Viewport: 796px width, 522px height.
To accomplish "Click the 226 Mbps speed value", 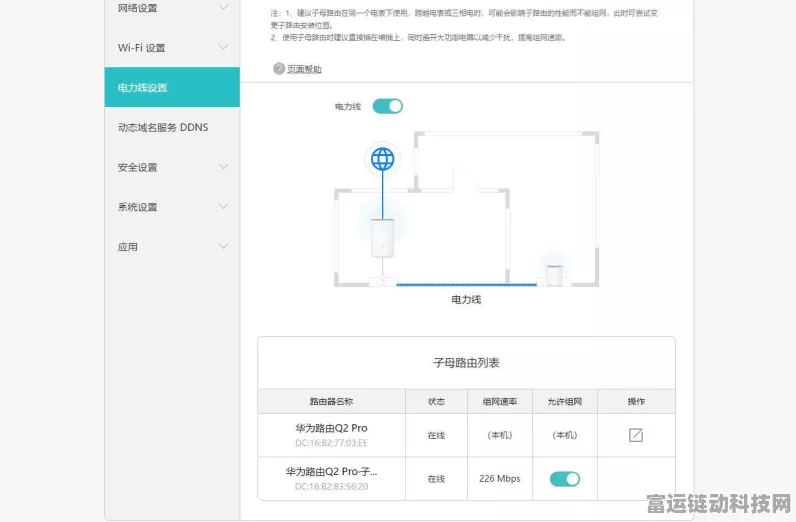I will pos(500,479).
